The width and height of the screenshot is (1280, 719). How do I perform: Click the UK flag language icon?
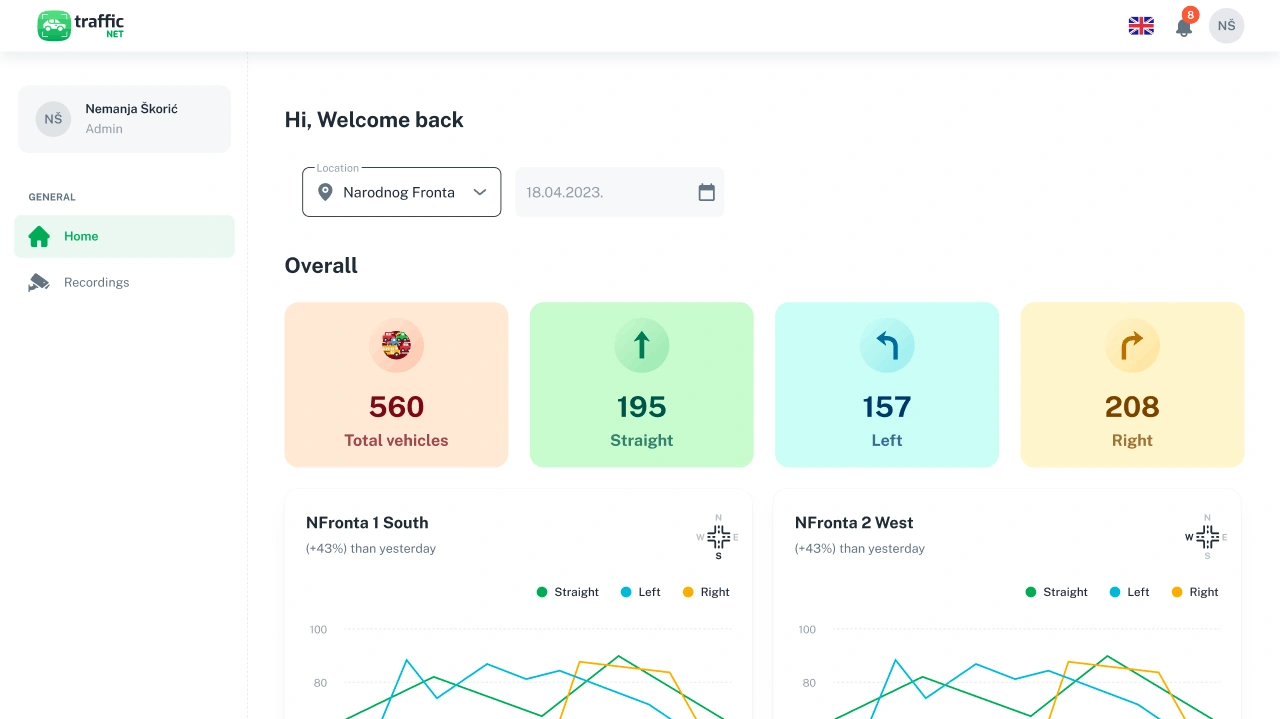click(x=1141, y=26)
